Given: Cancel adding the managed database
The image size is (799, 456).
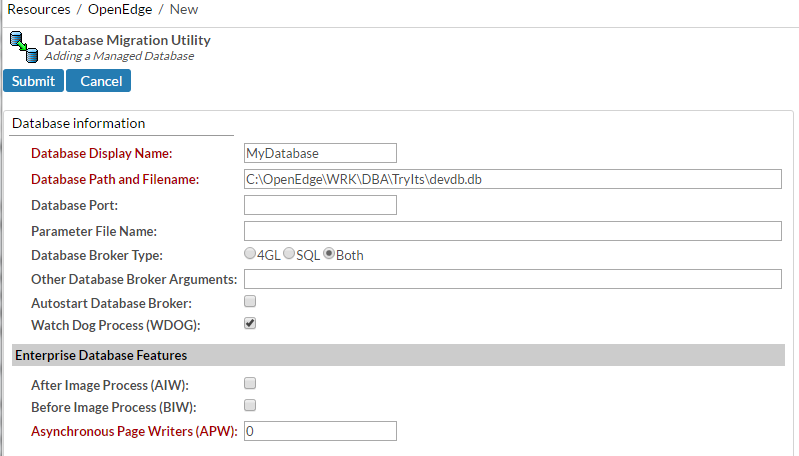Looking at the screenshot, I should [x=98, y=81].
